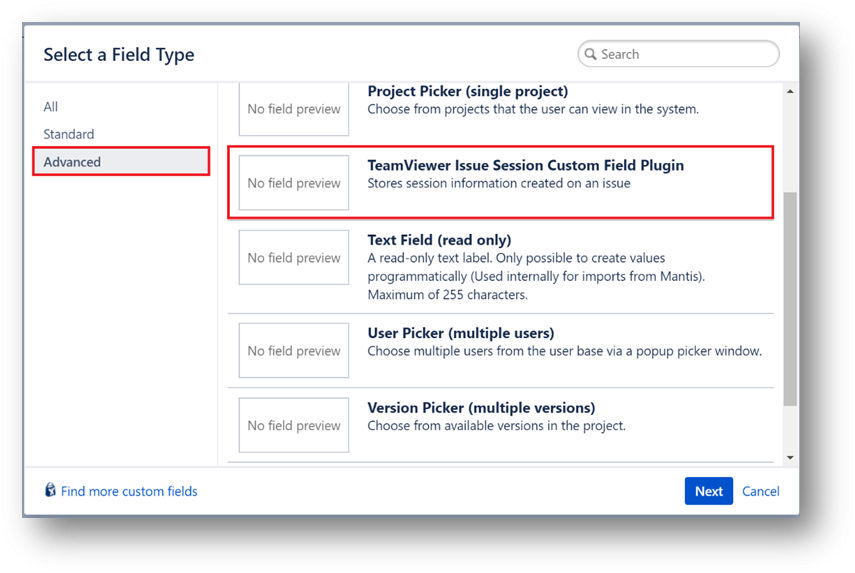Click 'Choose multiple users from the user base' description
This screenshot has height=573, width=855.
[x=565, y=351]
